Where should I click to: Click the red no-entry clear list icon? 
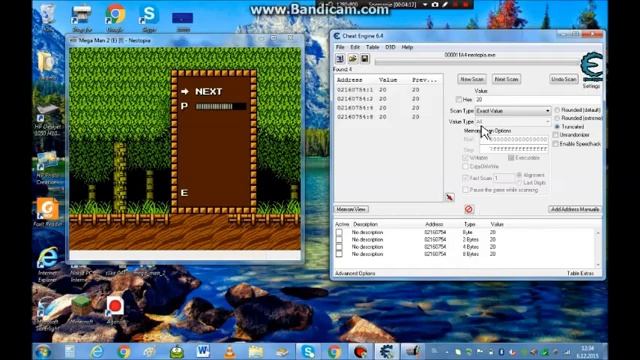[469, 209]
